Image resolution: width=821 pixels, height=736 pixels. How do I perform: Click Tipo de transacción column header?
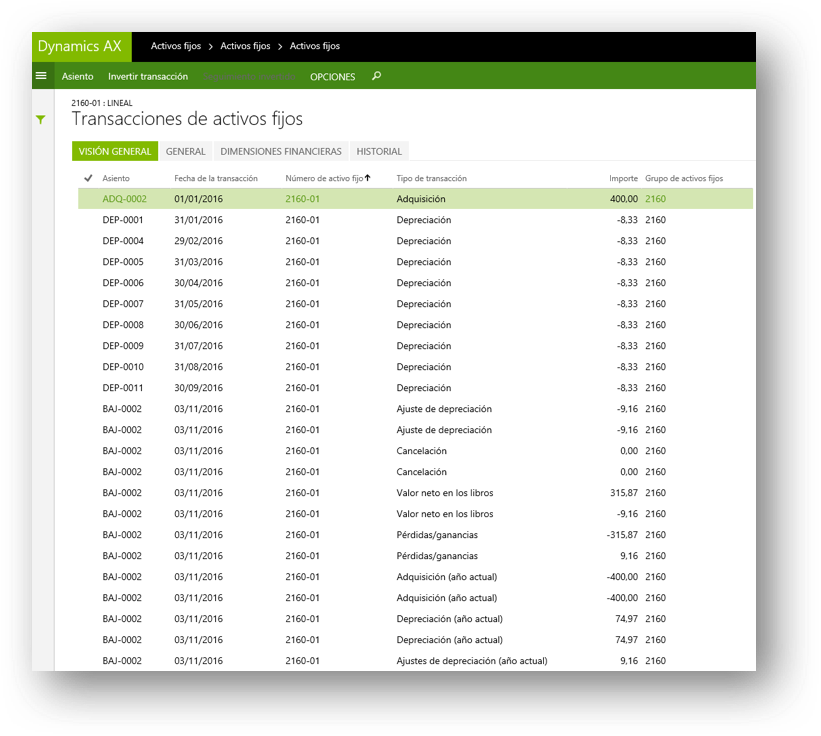(431, 178)
